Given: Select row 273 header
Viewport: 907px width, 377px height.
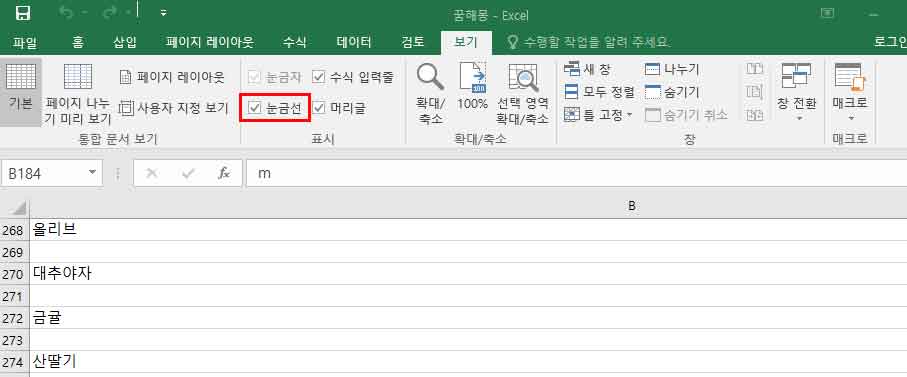Looking at the screenshot, I should pos(14,340).
